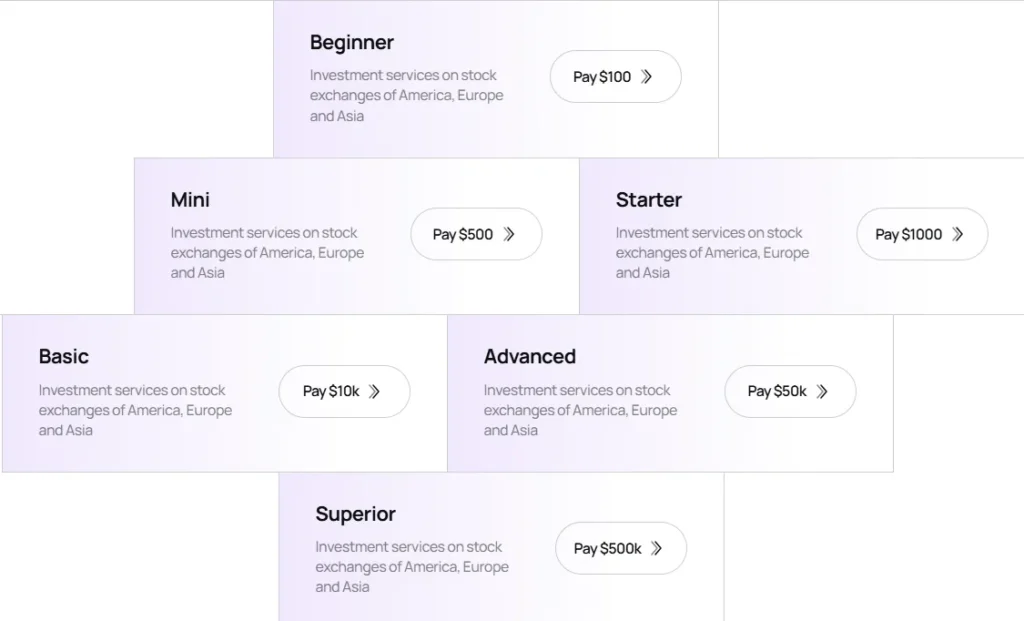1024x621 pixels.
Task: Click double chevron icon beside Pay $500
Action: [509, 234]
